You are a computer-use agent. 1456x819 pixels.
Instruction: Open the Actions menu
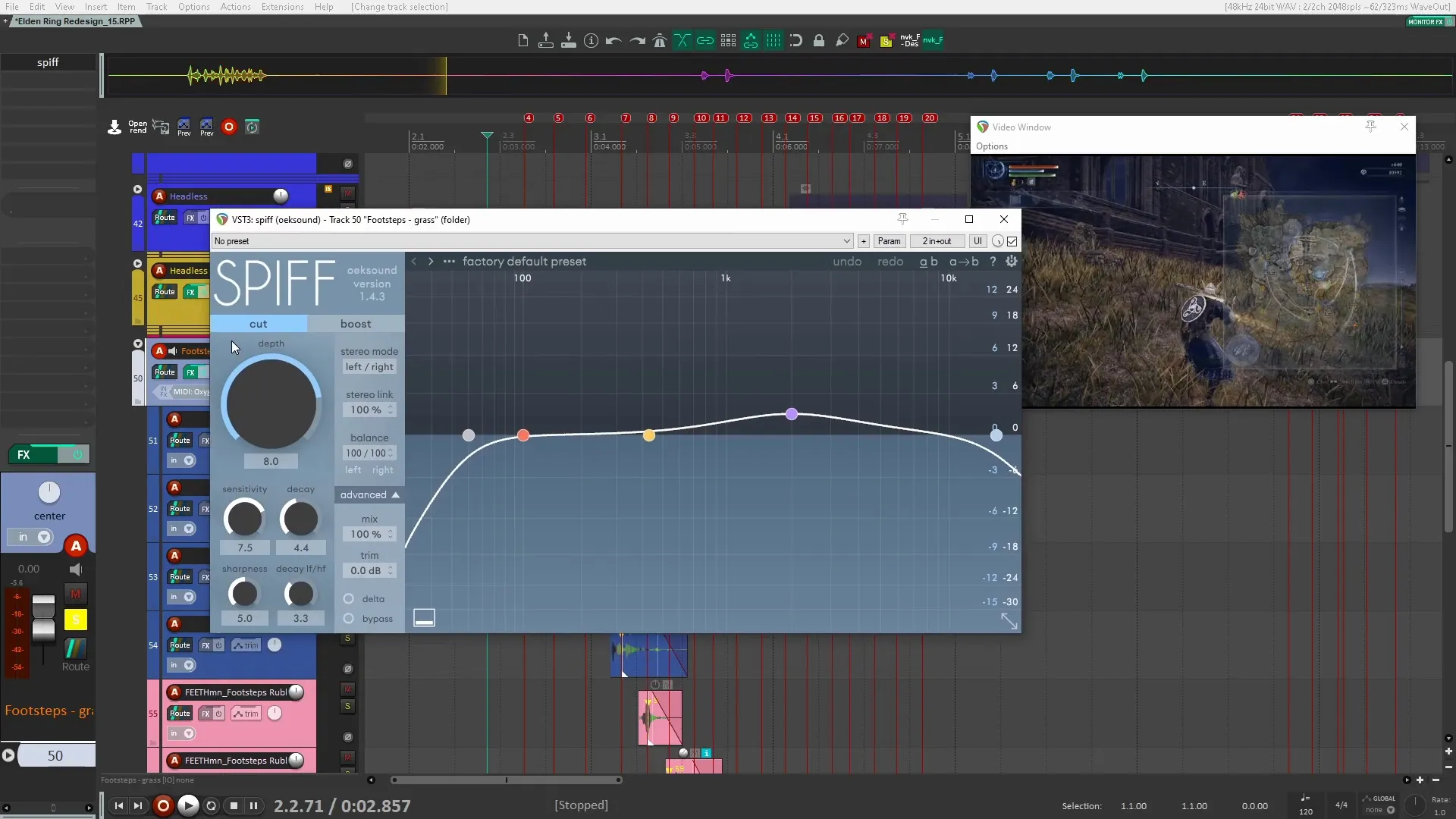[235, 7]
